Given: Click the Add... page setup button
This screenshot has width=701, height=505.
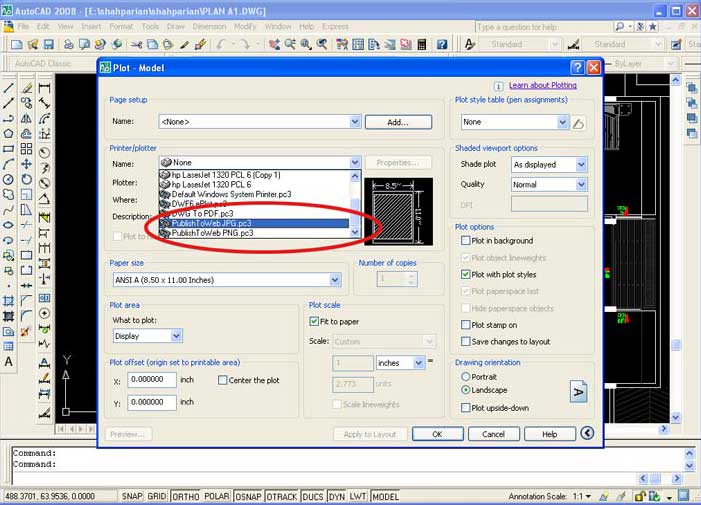Looking at the screenshot, I should pos(398,122).
